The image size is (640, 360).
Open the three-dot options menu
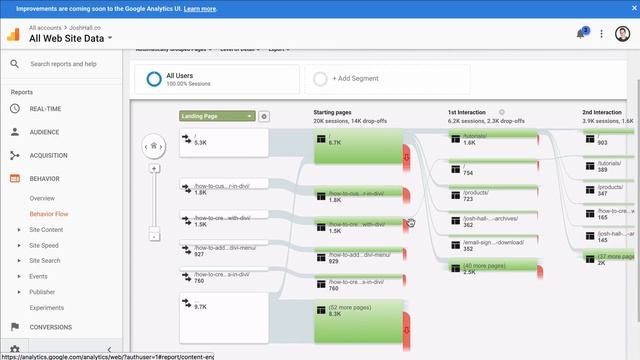601,34
